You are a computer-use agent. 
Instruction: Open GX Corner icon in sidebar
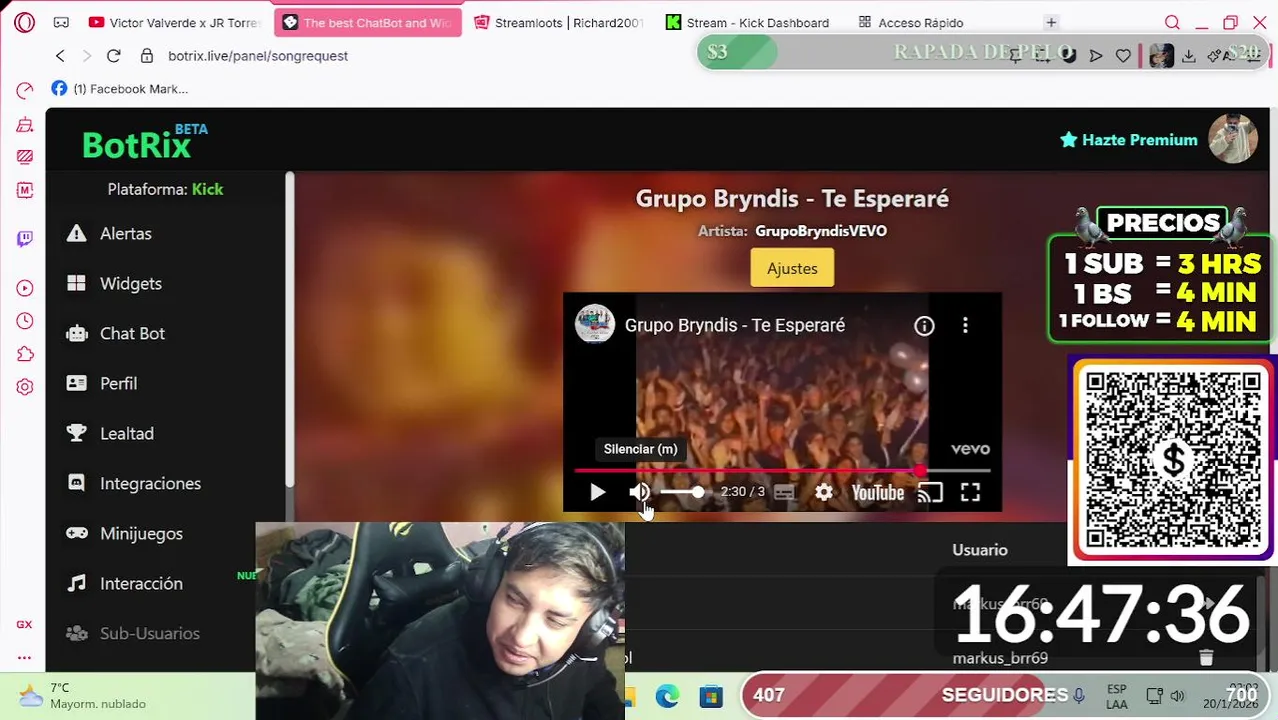(x=24, y=624)
